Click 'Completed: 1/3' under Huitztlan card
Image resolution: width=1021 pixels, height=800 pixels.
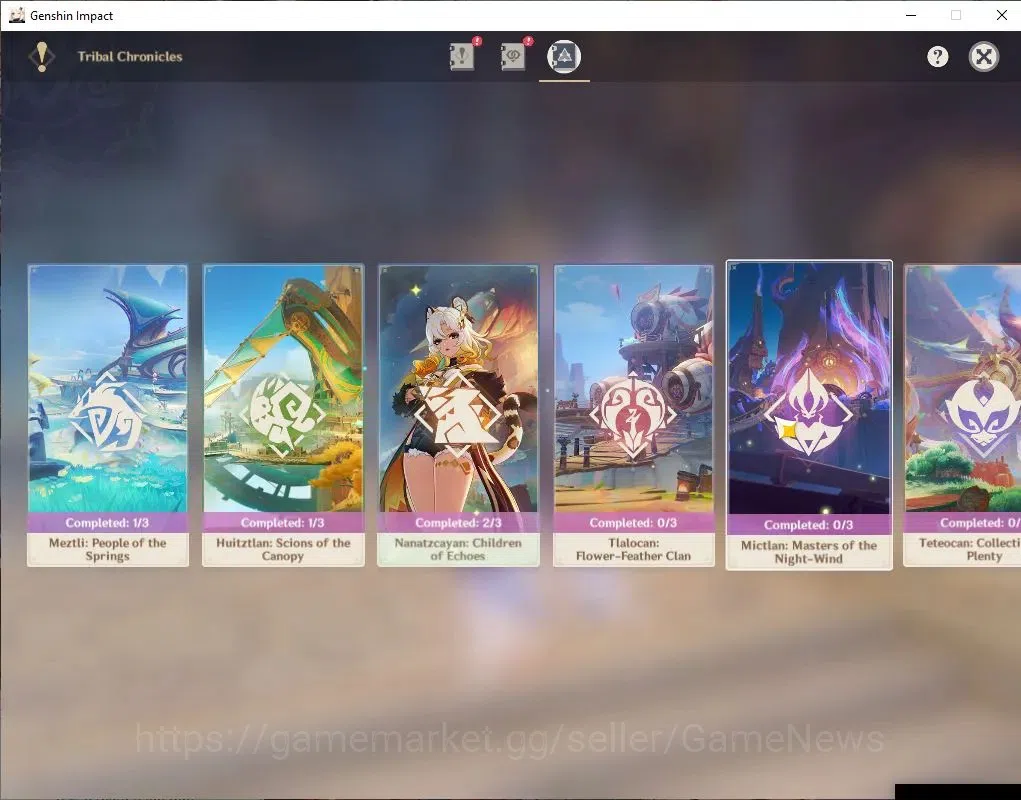pyautogui.click(x=283, y=523)
